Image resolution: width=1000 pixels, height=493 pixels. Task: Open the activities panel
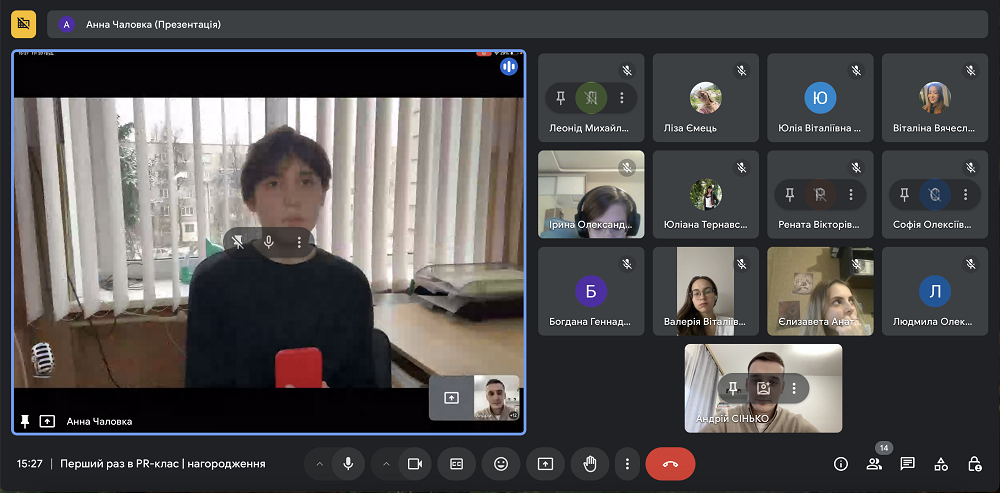pyautogui.click(x=941, y=464)
